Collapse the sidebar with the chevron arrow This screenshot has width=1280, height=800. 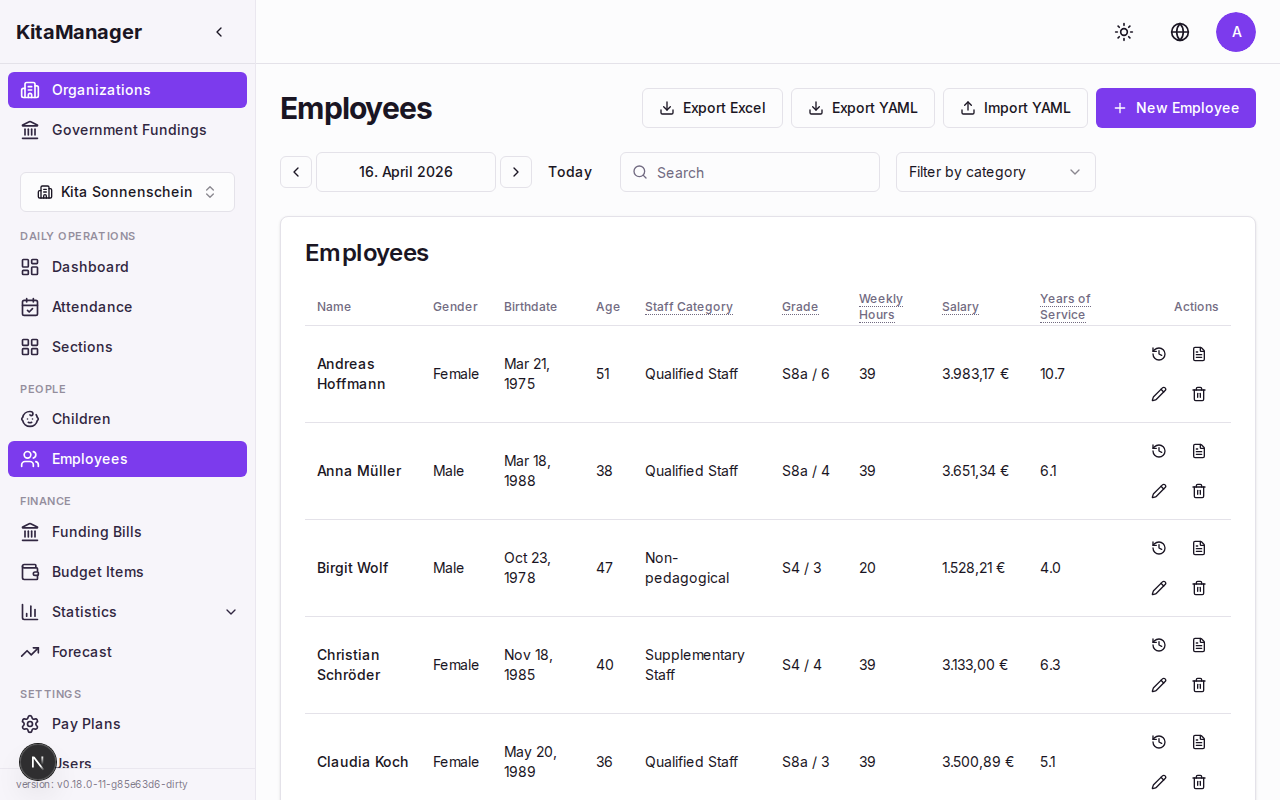pyautogui.click(x=219, y=31)
